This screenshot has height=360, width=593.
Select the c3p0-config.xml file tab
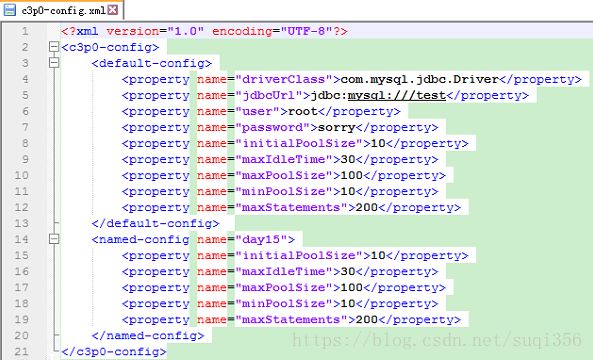(x=62, y=10)
